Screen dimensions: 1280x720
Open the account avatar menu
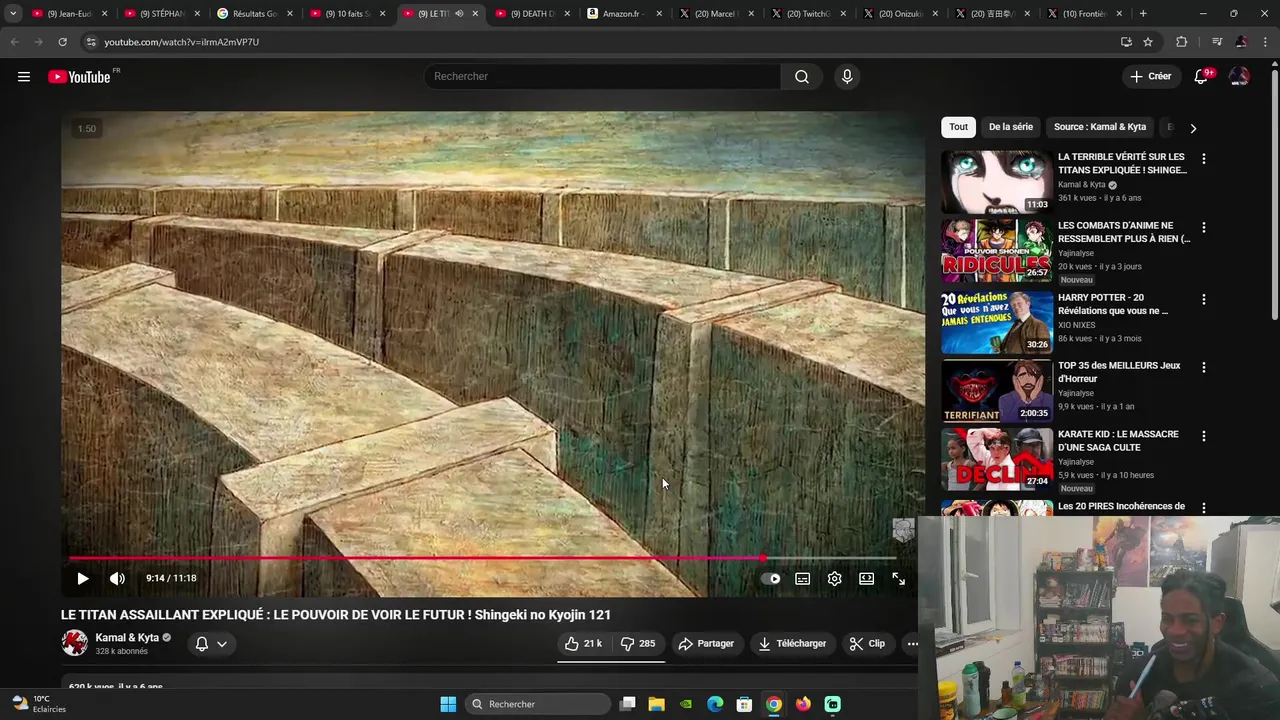point(1239,77)
